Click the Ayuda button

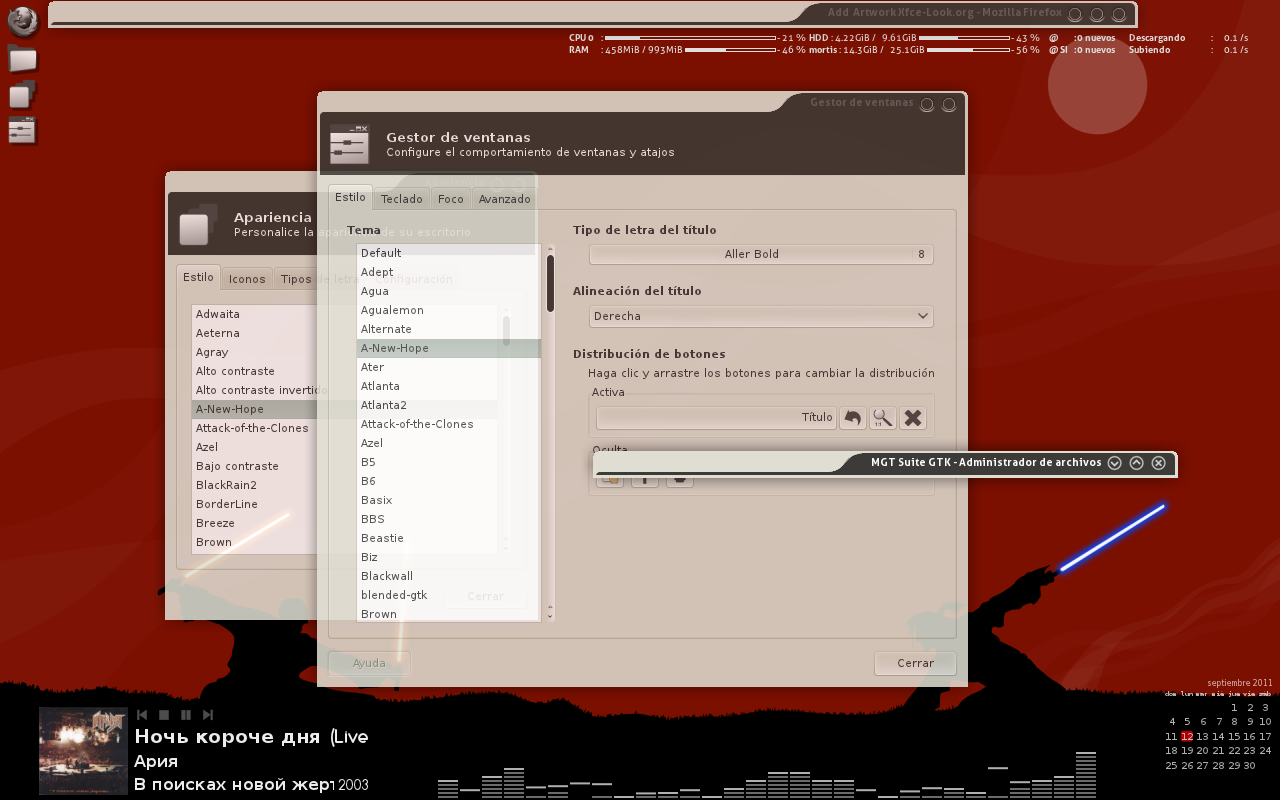(x=369, y=663)
